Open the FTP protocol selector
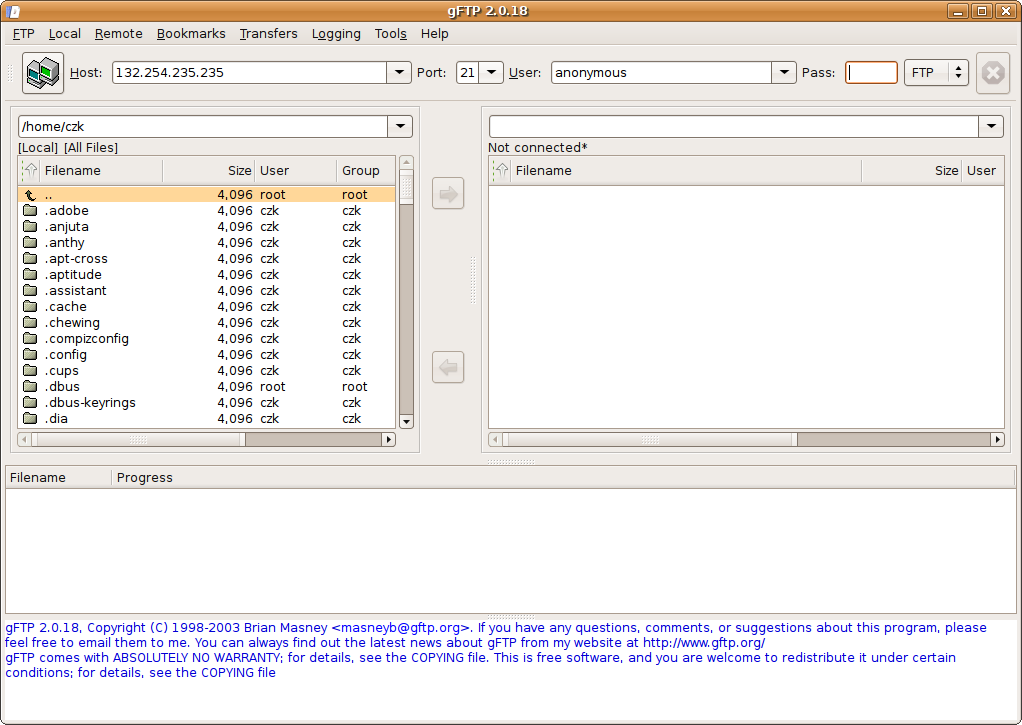 (936, 72)
